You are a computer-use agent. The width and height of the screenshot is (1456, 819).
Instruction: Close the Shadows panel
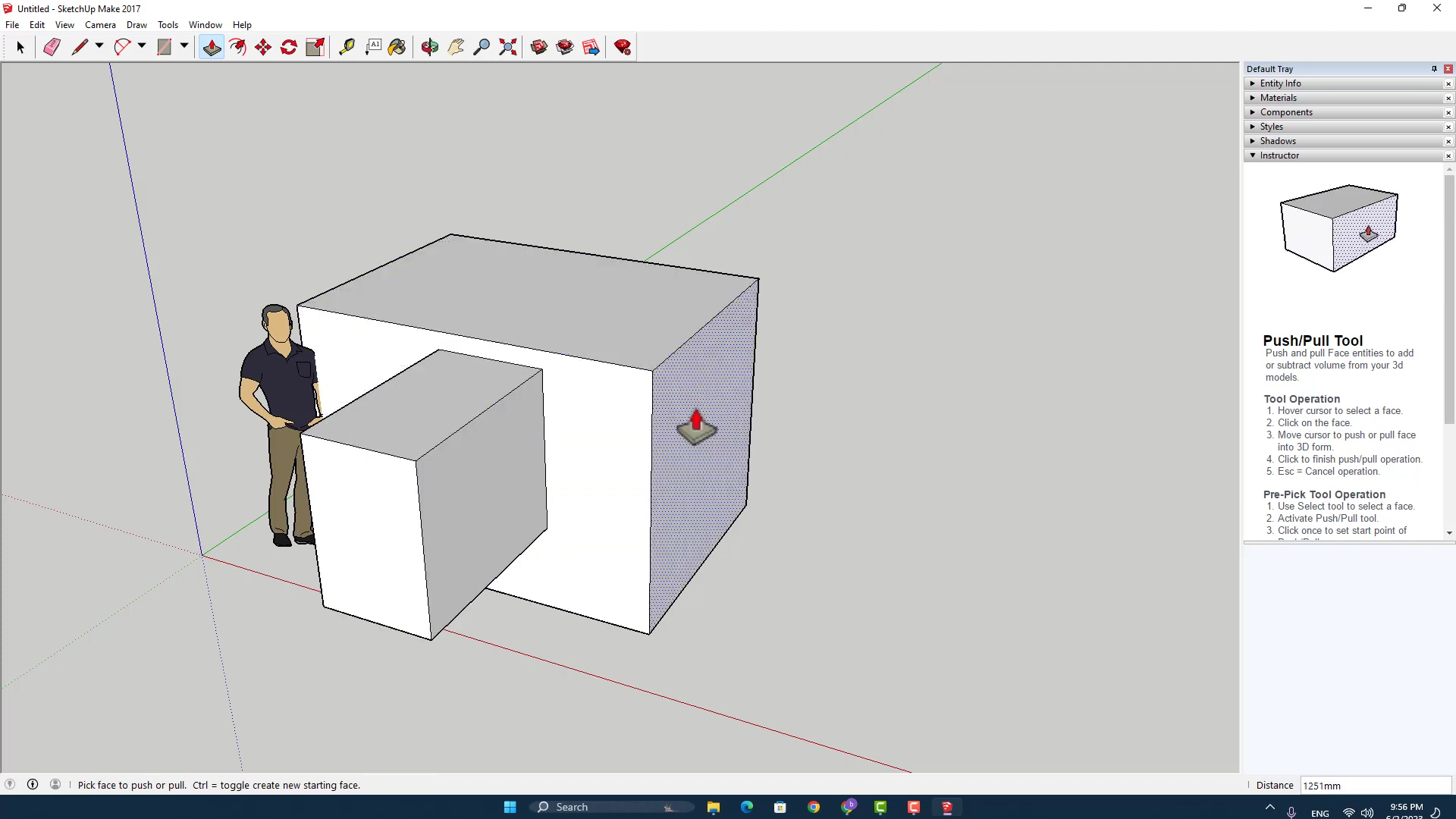(1448, 142)
